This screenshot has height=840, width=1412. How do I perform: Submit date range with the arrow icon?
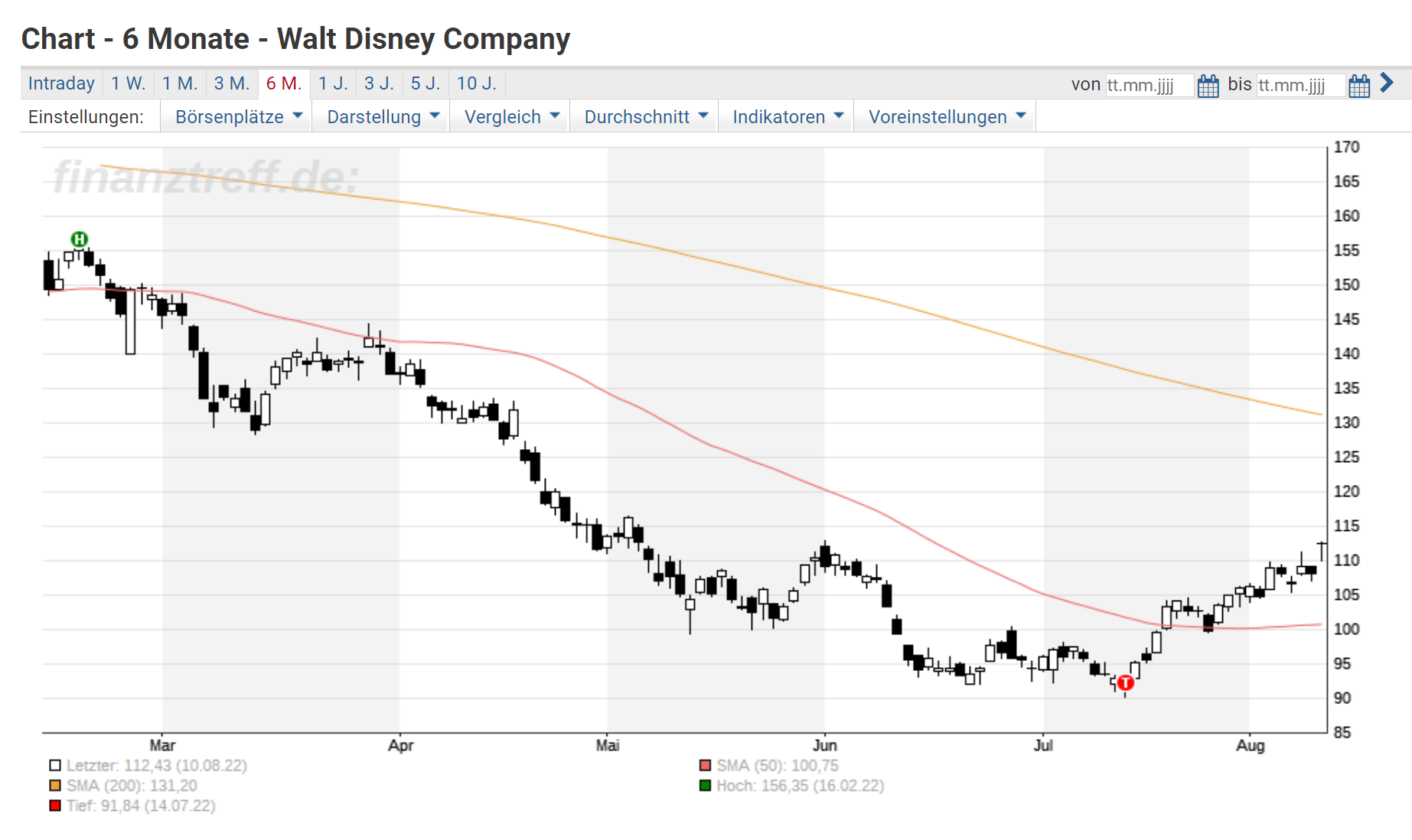1387,83
